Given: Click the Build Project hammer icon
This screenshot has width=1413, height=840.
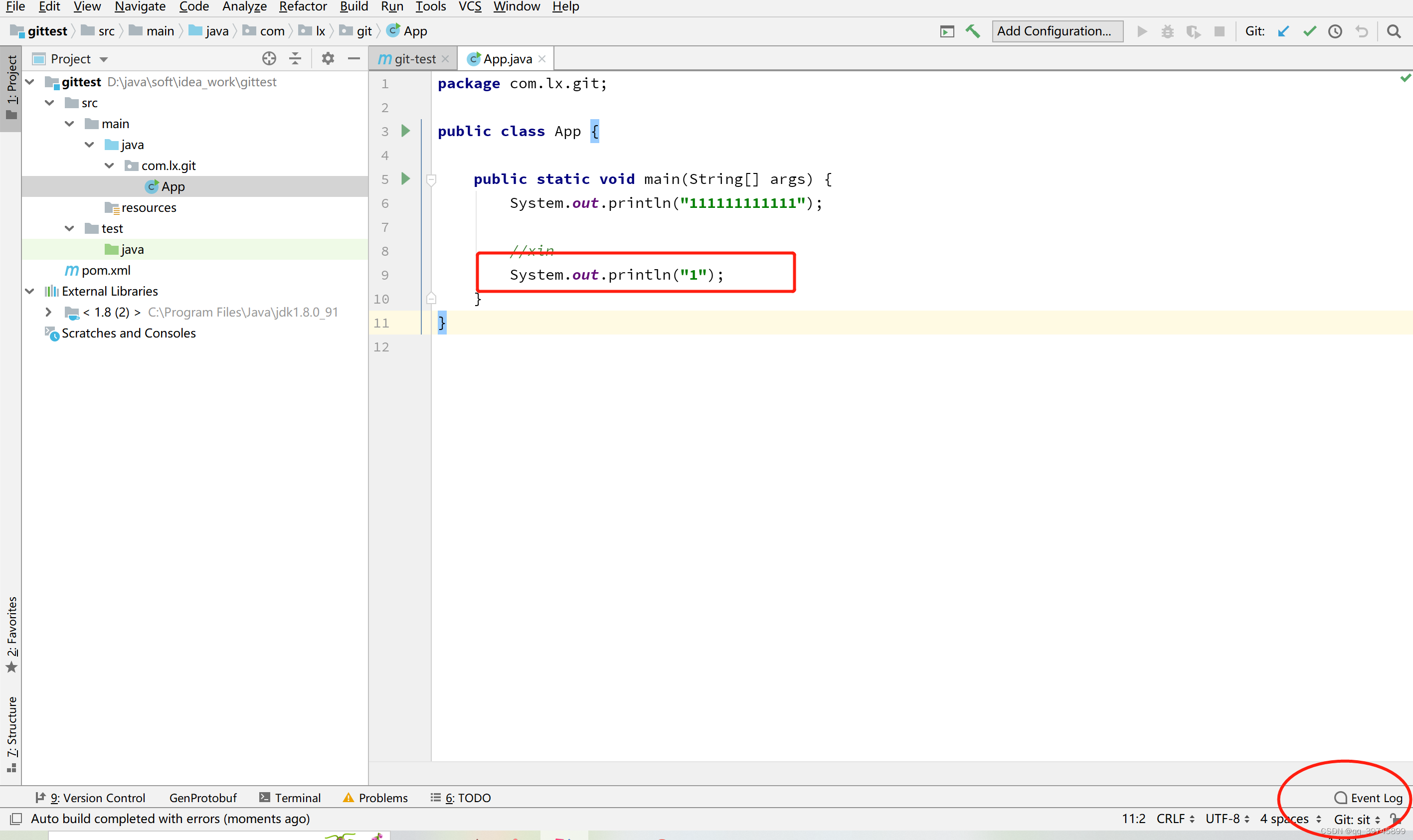Looking at the screenshot, I should pos(973,31).
